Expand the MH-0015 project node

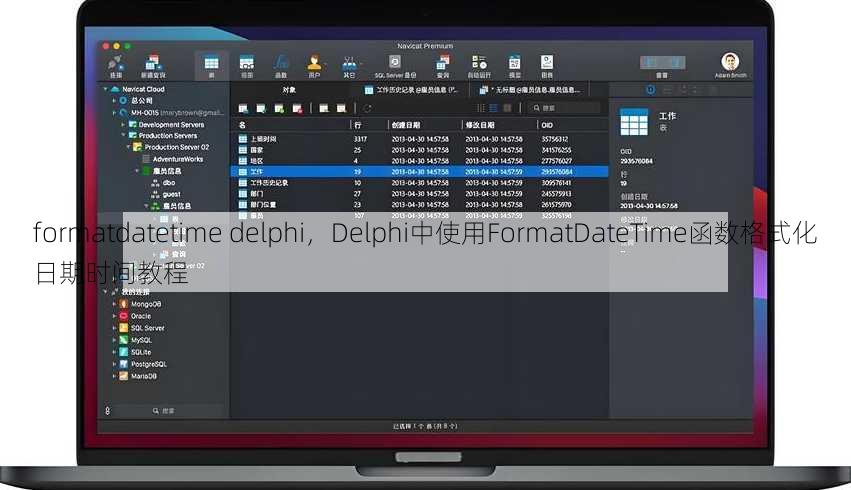tap(114, 113)
